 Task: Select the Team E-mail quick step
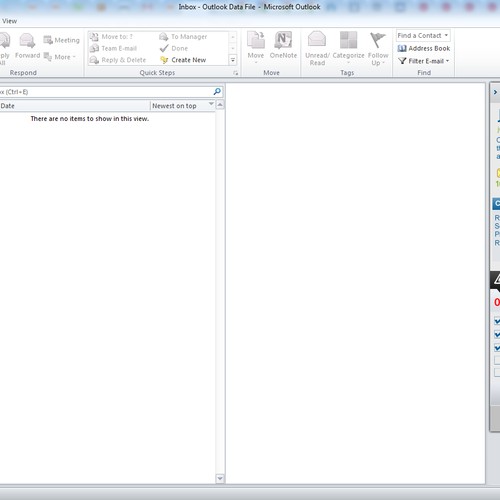(114, 48)
